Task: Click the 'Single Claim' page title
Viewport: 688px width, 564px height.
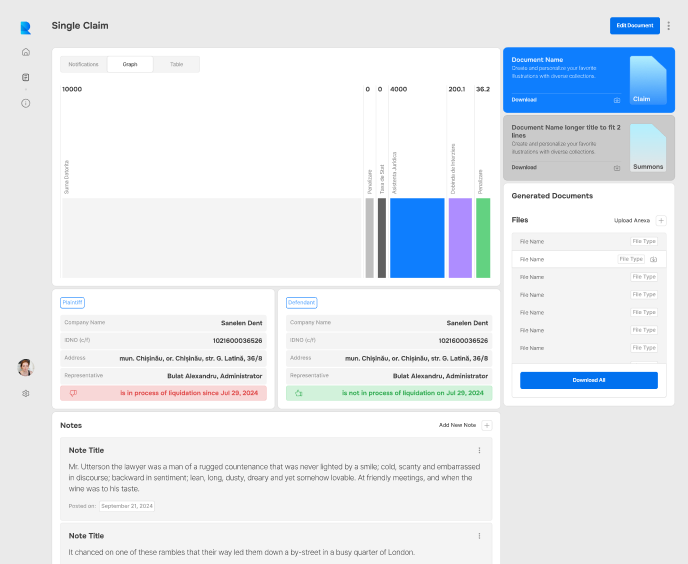Action: [x=80, y=25]
